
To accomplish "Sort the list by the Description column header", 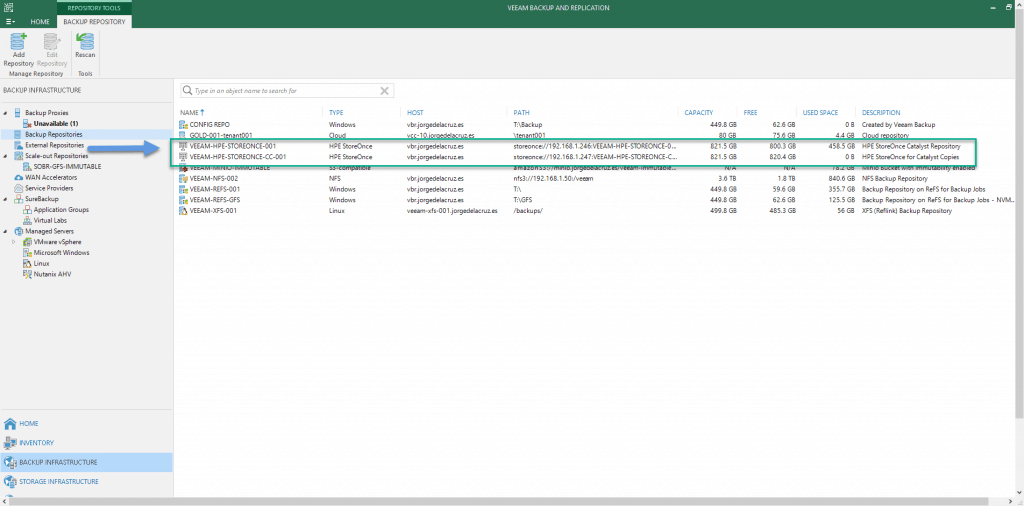I will [881, 113].
